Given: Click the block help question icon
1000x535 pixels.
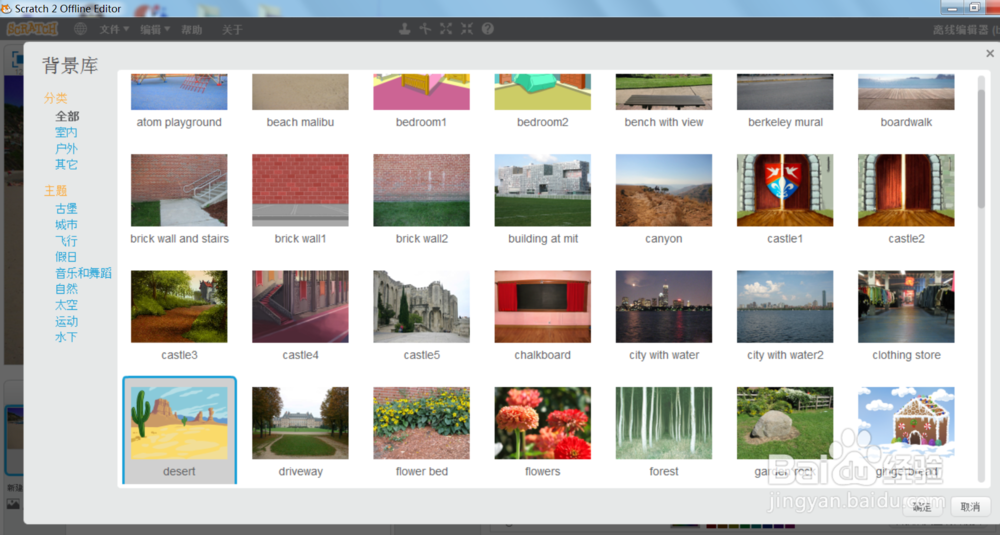Looking at the screenshot, I should (x=488, y=29).
